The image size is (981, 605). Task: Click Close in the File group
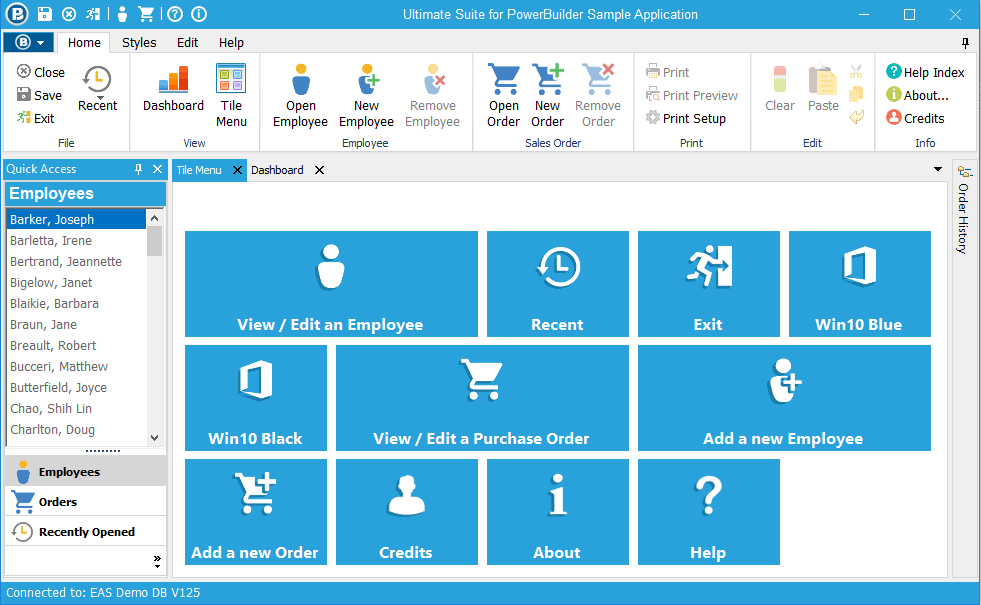[41, 72]
